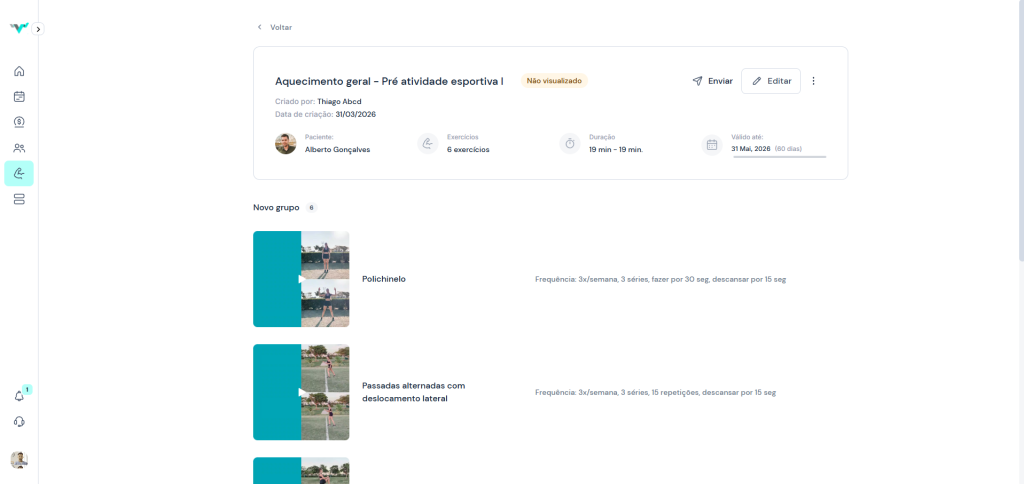This screenshot has width=1024, height=484.
Task: Click the home icon in sidebar
Action: pyautogui.click(x=19, y=71)
